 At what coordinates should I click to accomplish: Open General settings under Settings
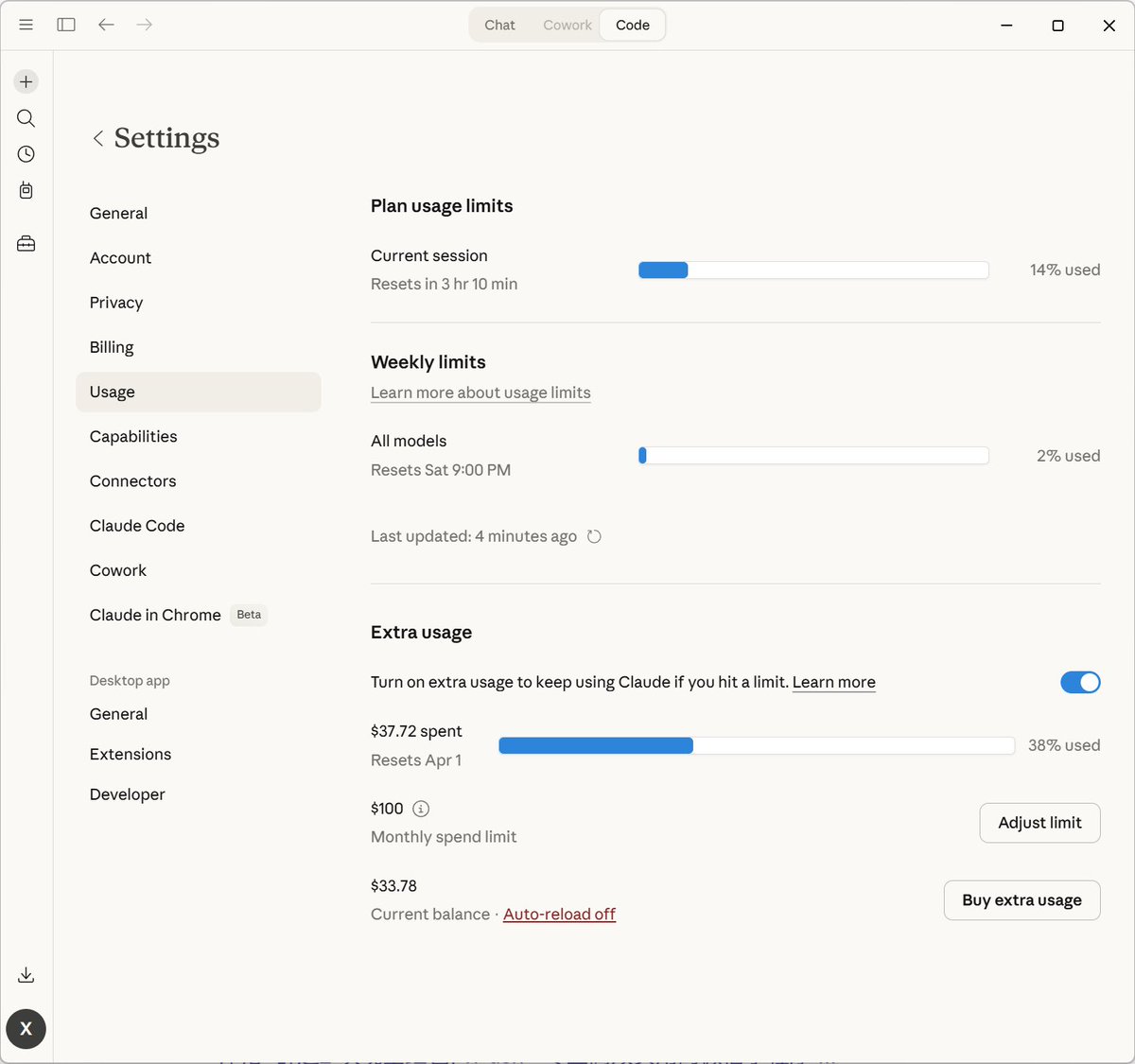click(199, 214)
